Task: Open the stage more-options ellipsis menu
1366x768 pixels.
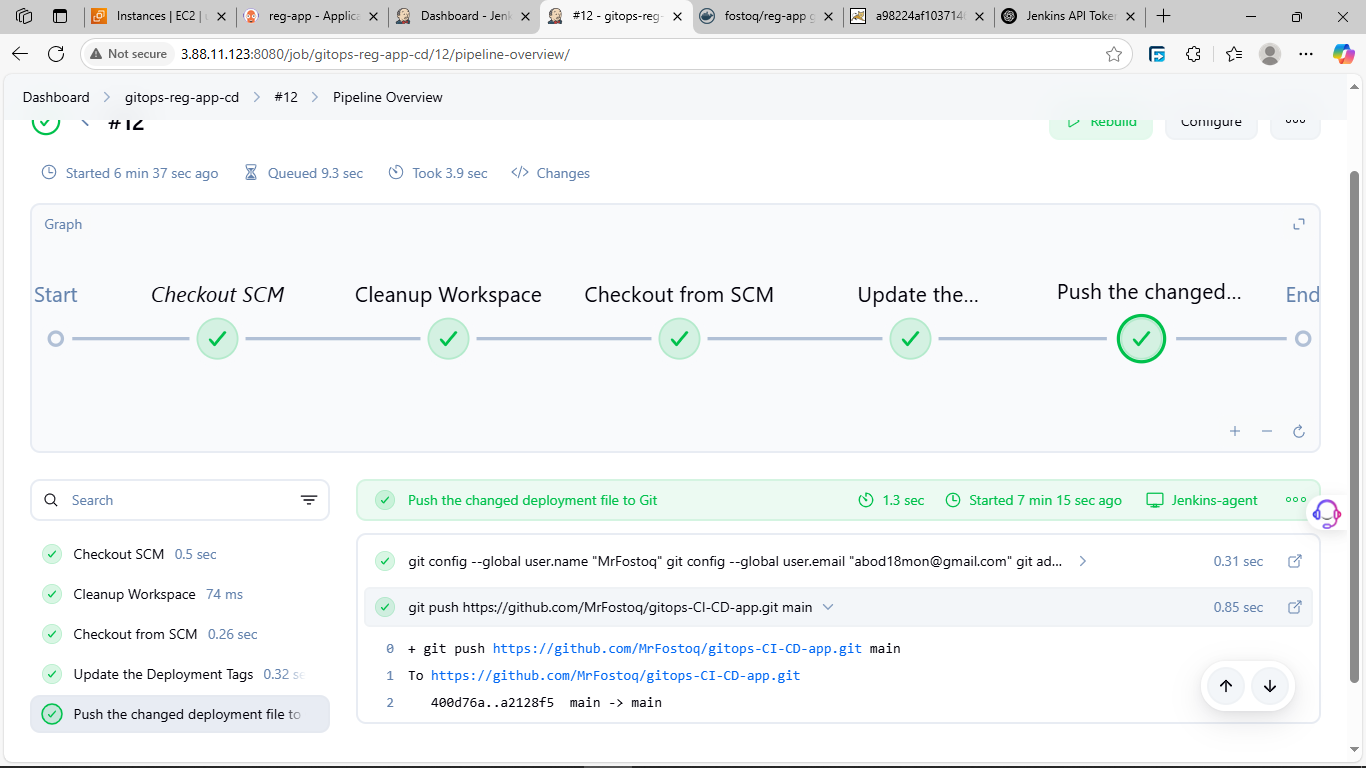Action: point(1296,500)
